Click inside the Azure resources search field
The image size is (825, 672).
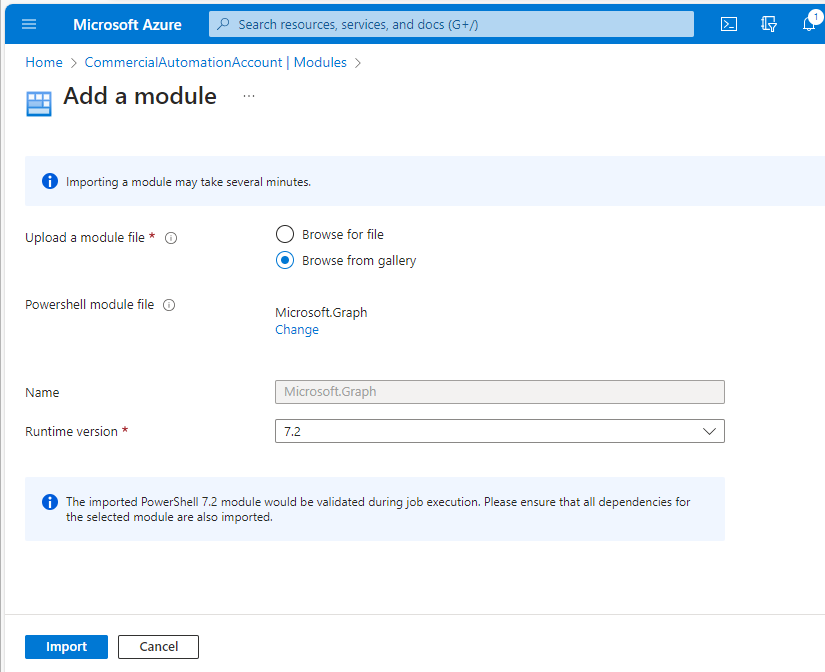[x=450, y=24]
